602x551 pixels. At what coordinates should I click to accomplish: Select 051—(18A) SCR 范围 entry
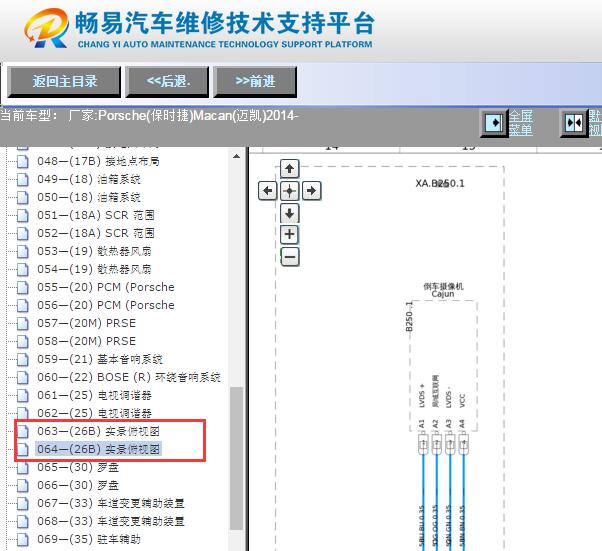(x=96, y=215)
